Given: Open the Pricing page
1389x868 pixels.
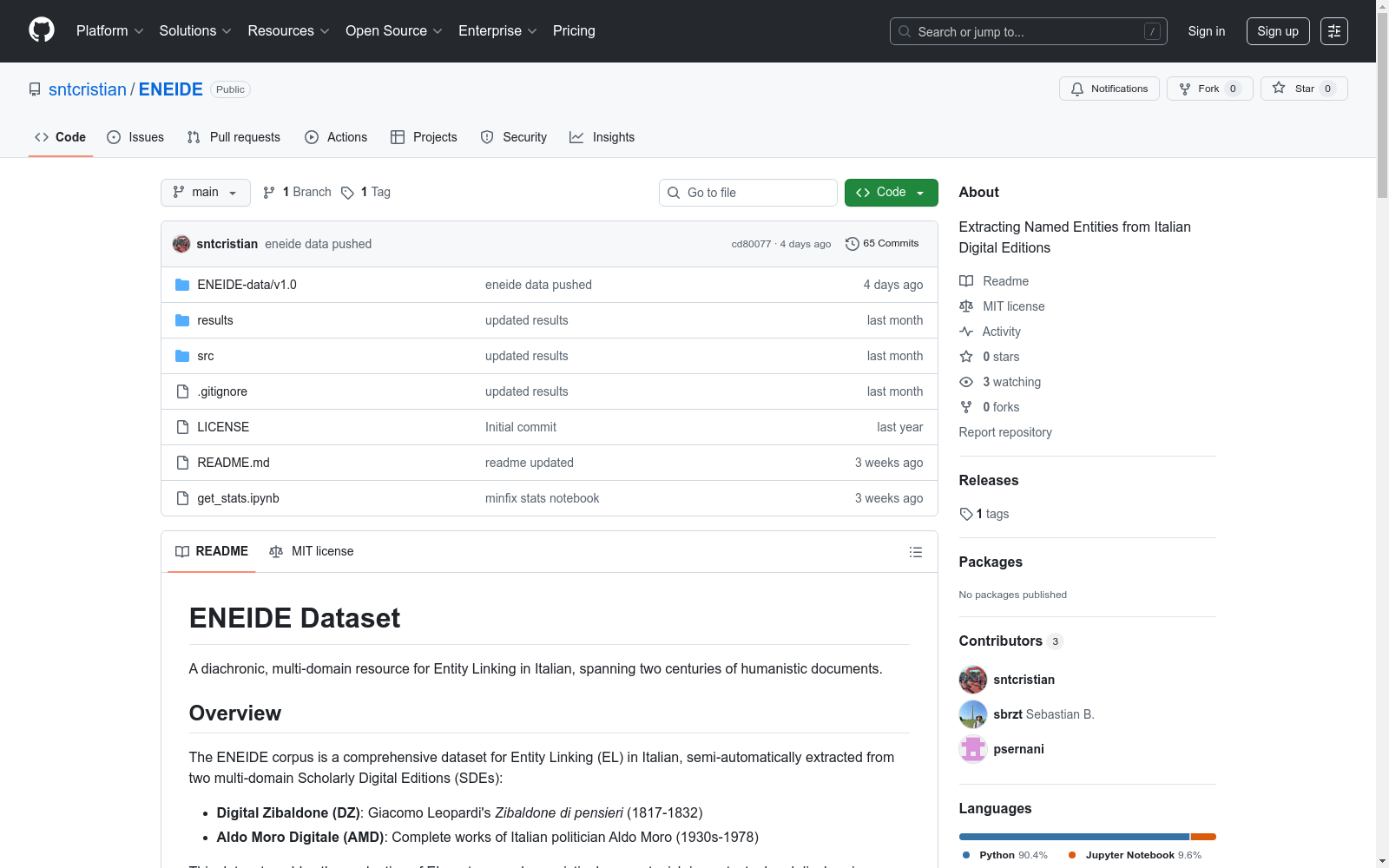Looking at the screenshot, I should click(x=574, y=31).
